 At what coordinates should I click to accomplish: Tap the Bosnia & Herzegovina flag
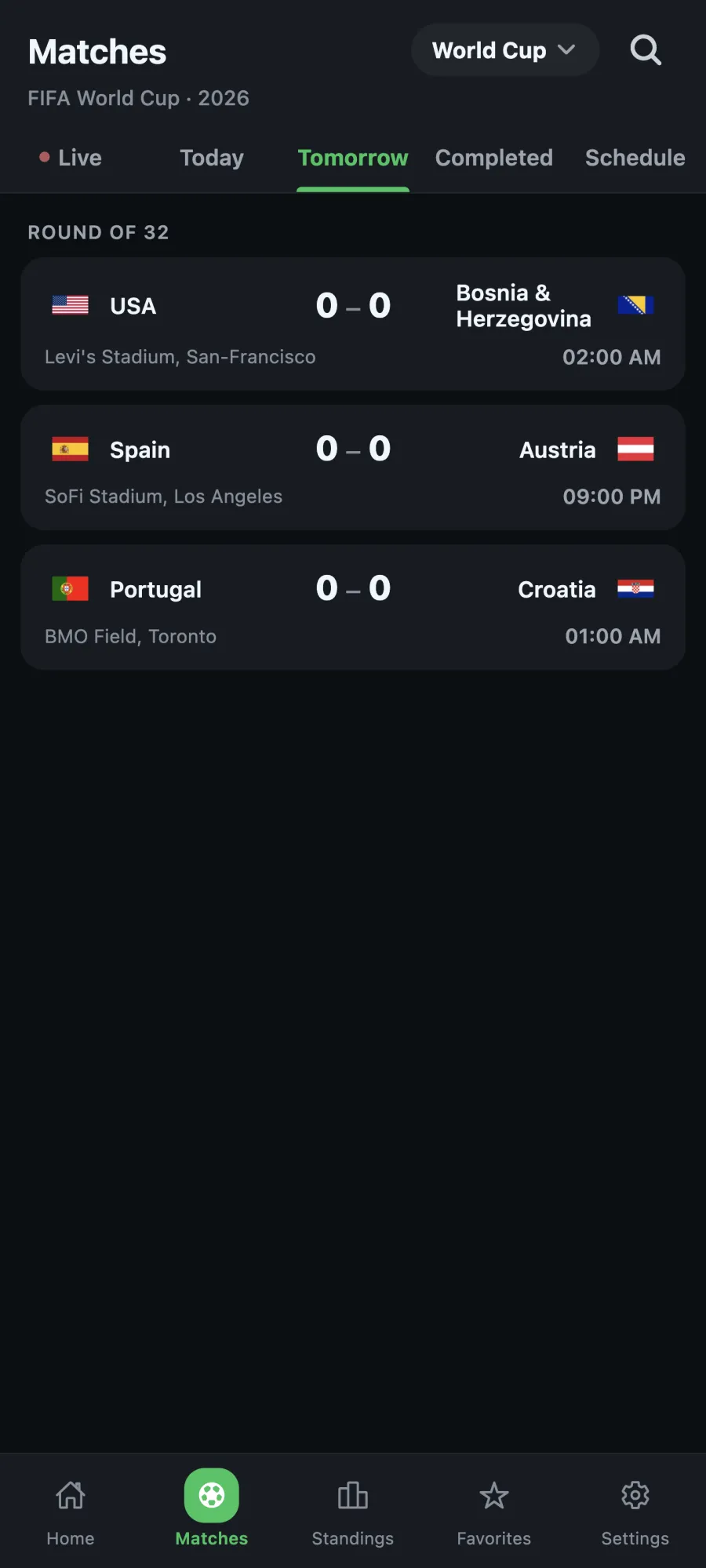point(635,305)
